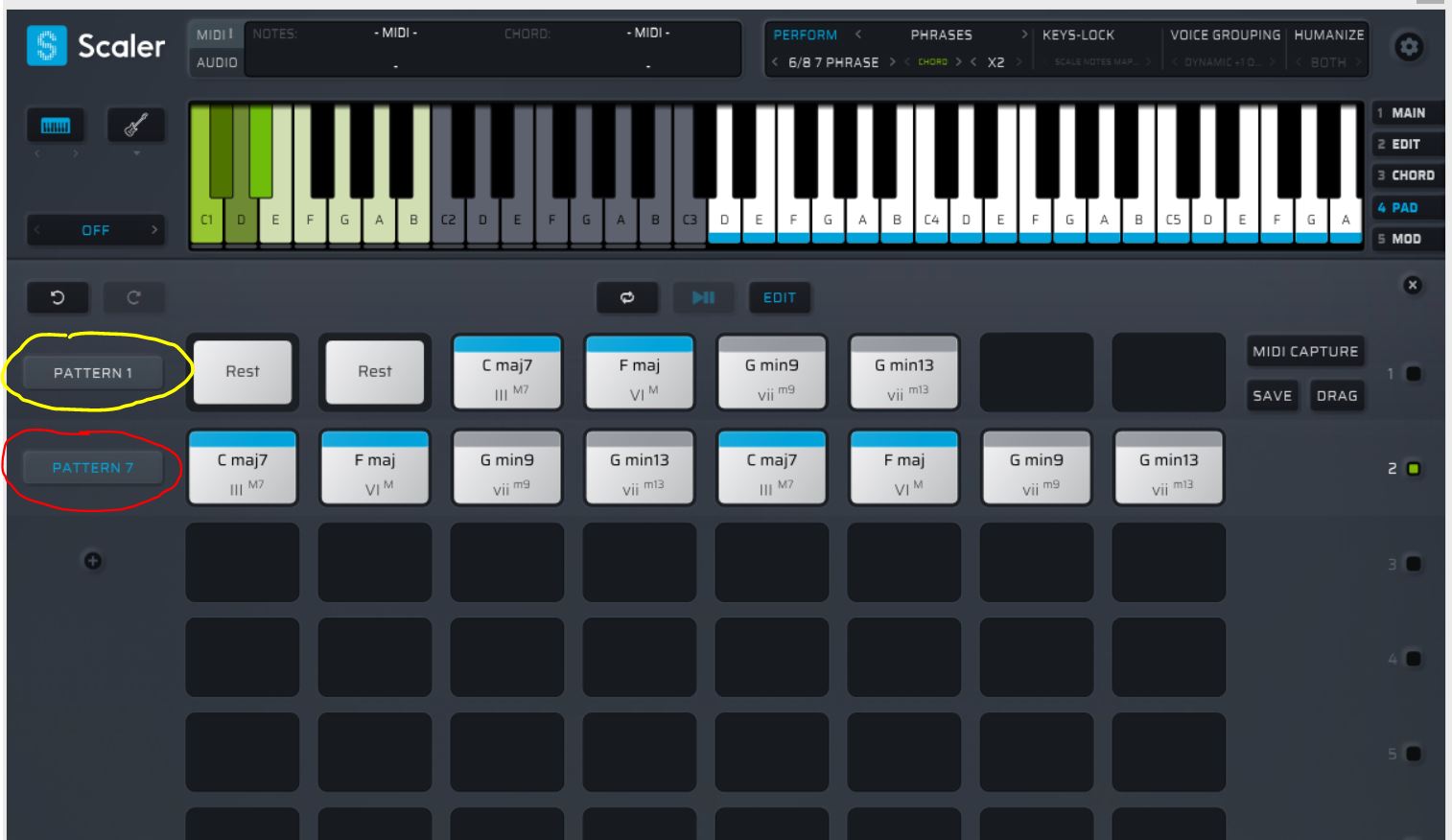The image size is (1452, 840).
Task: Toggle HUMANIZE
Action: (1328, 35)
